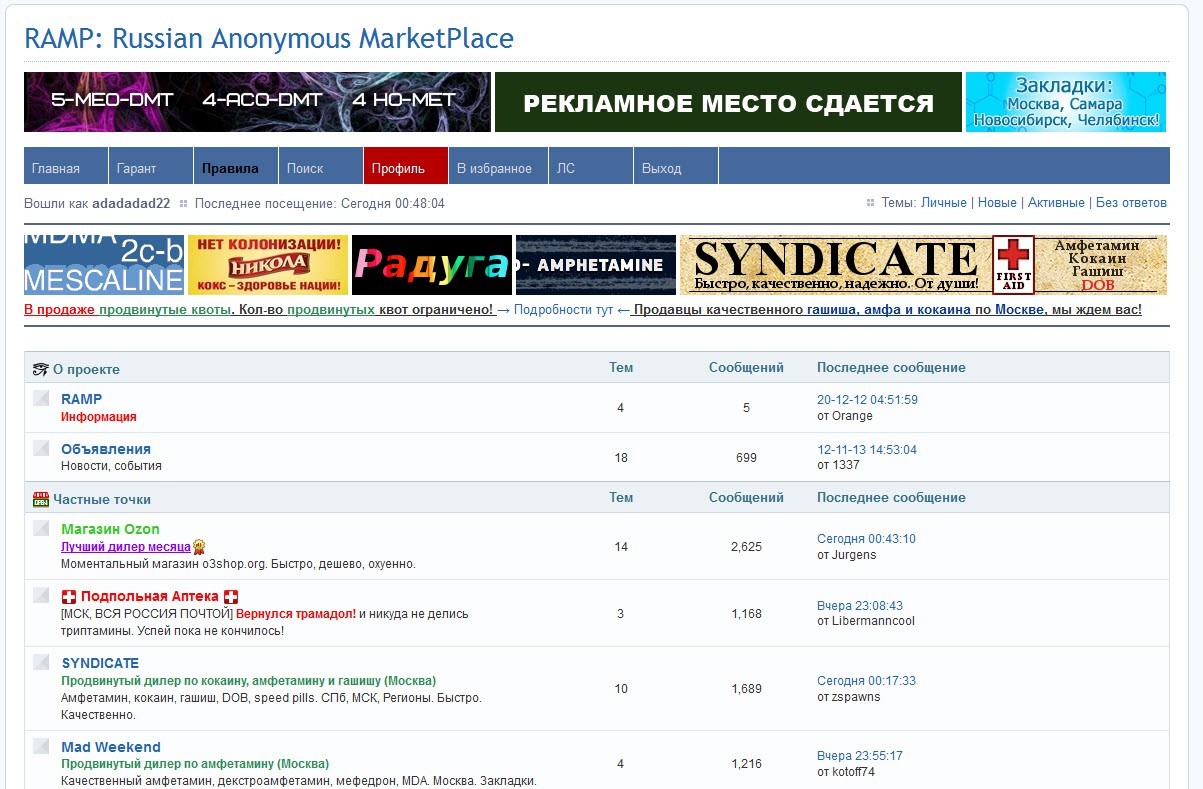Click the calendar icon beside Частные точки

(x=41, y=499)
